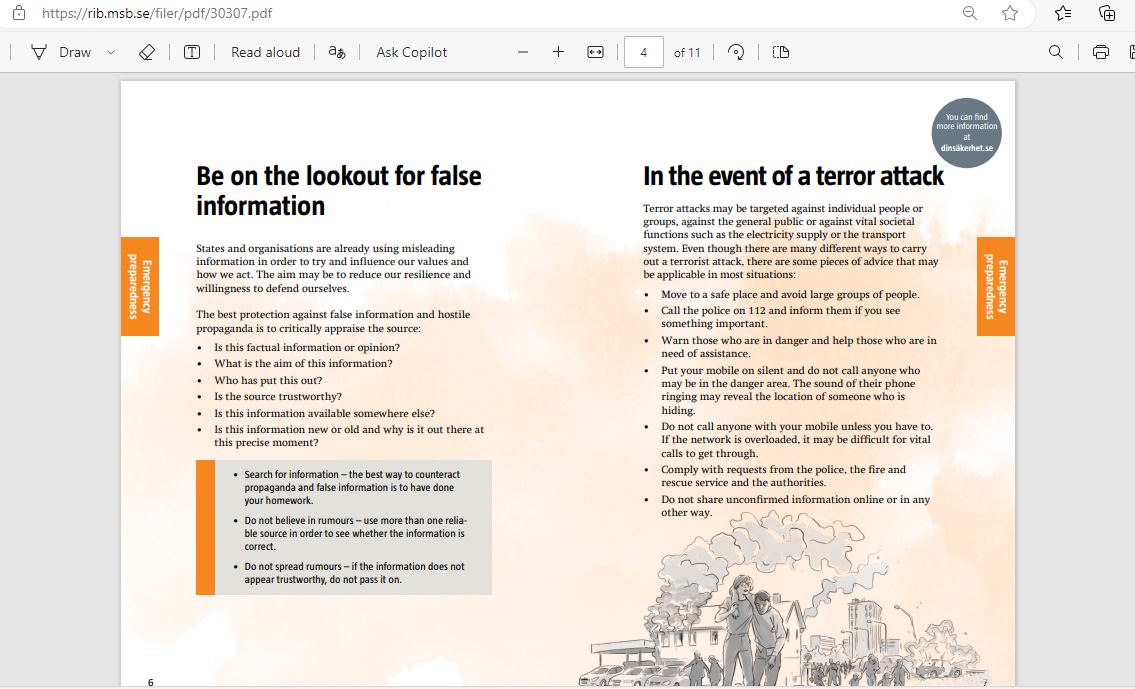The width and height of the screenshot is (1135, 689).
Task: Zoom in the PDF page
Action: (558, 52)
